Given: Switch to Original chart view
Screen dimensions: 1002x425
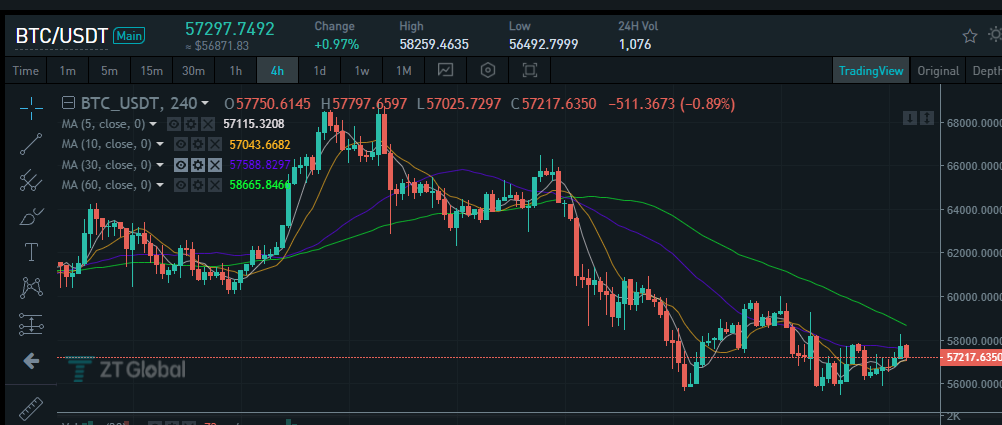Looking at the screenshot, I should 938,70.
